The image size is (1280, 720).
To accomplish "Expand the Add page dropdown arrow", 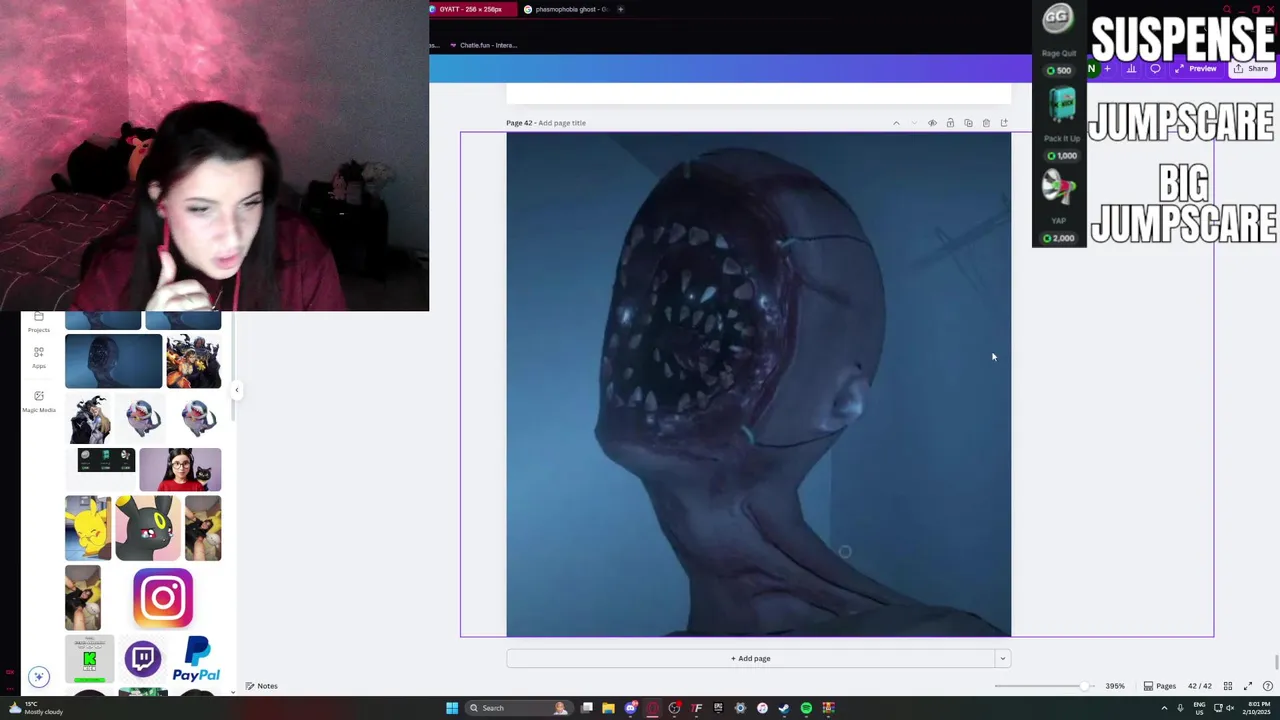I will coord(1002,658).
